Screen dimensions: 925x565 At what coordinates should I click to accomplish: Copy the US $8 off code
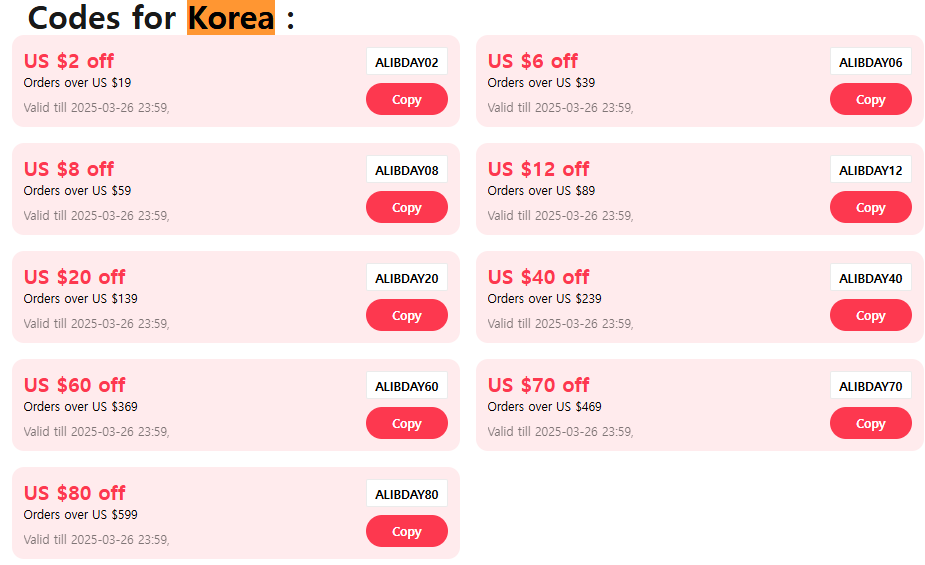tap(406, 207)
